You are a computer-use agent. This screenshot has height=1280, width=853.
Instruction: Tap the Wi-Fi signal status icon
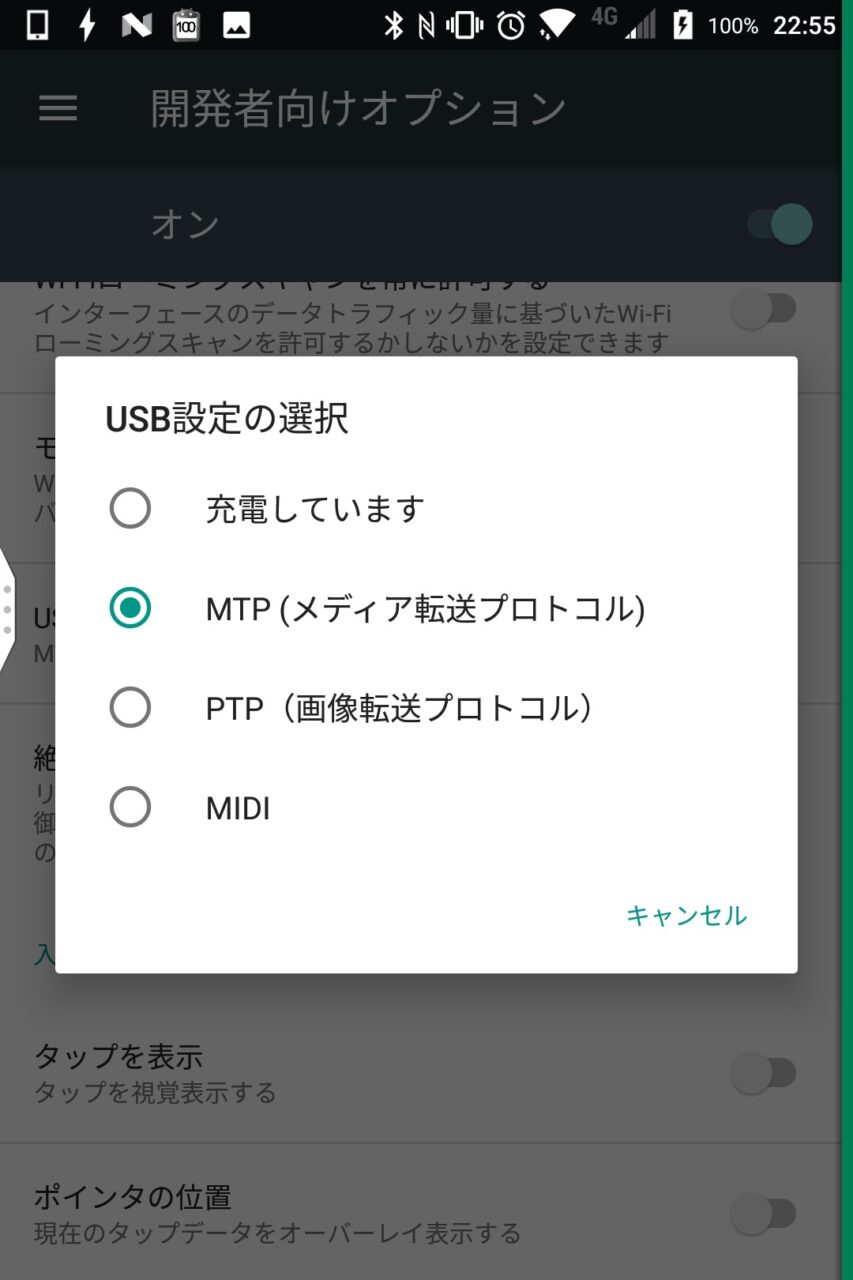tap(557, 25)
